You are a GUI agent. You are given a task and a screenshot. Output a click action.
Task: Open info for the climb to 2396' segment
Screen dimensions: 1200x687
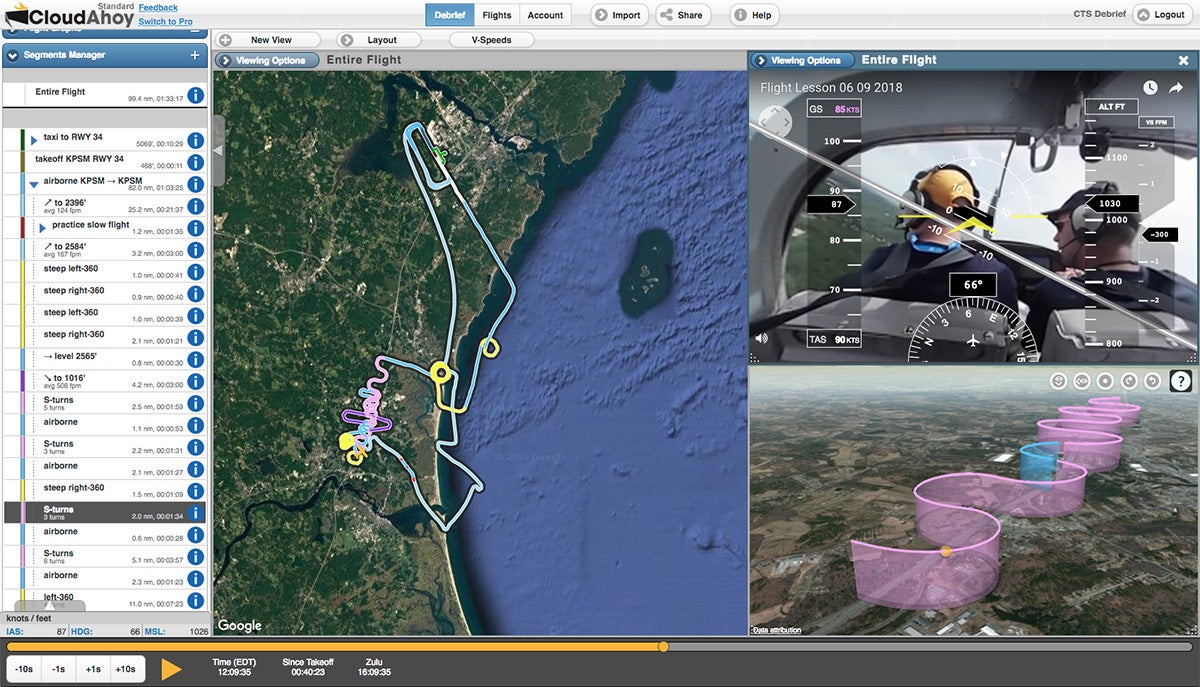click(196, 206)
